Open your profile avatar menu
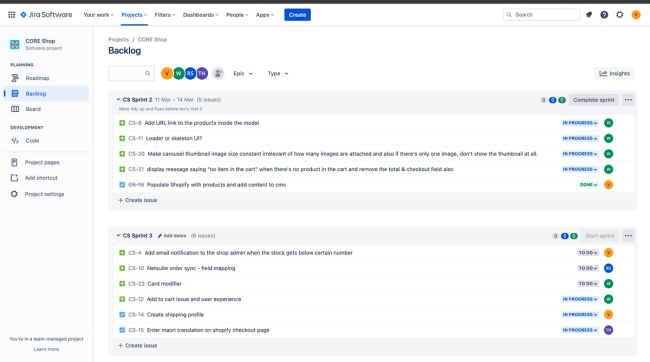 tap(636, 15)
